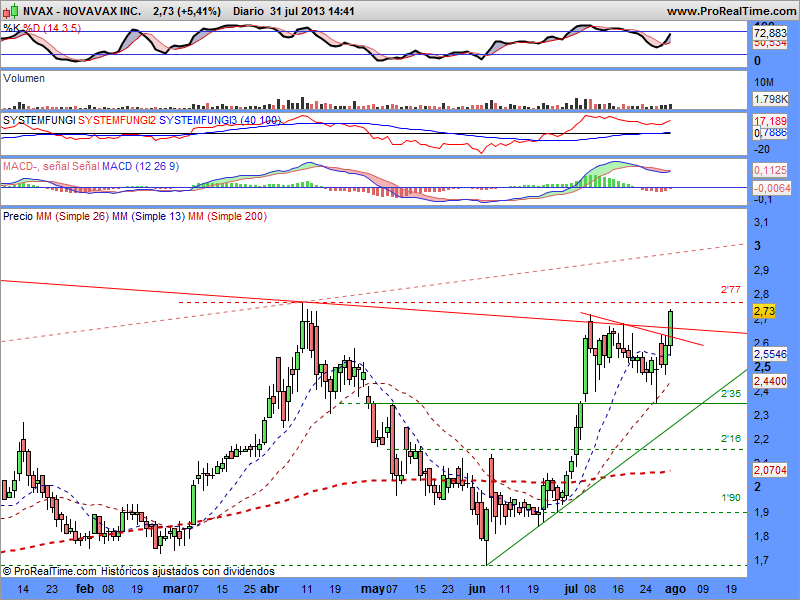Select the 2'16 support annotation

(731, 438)
